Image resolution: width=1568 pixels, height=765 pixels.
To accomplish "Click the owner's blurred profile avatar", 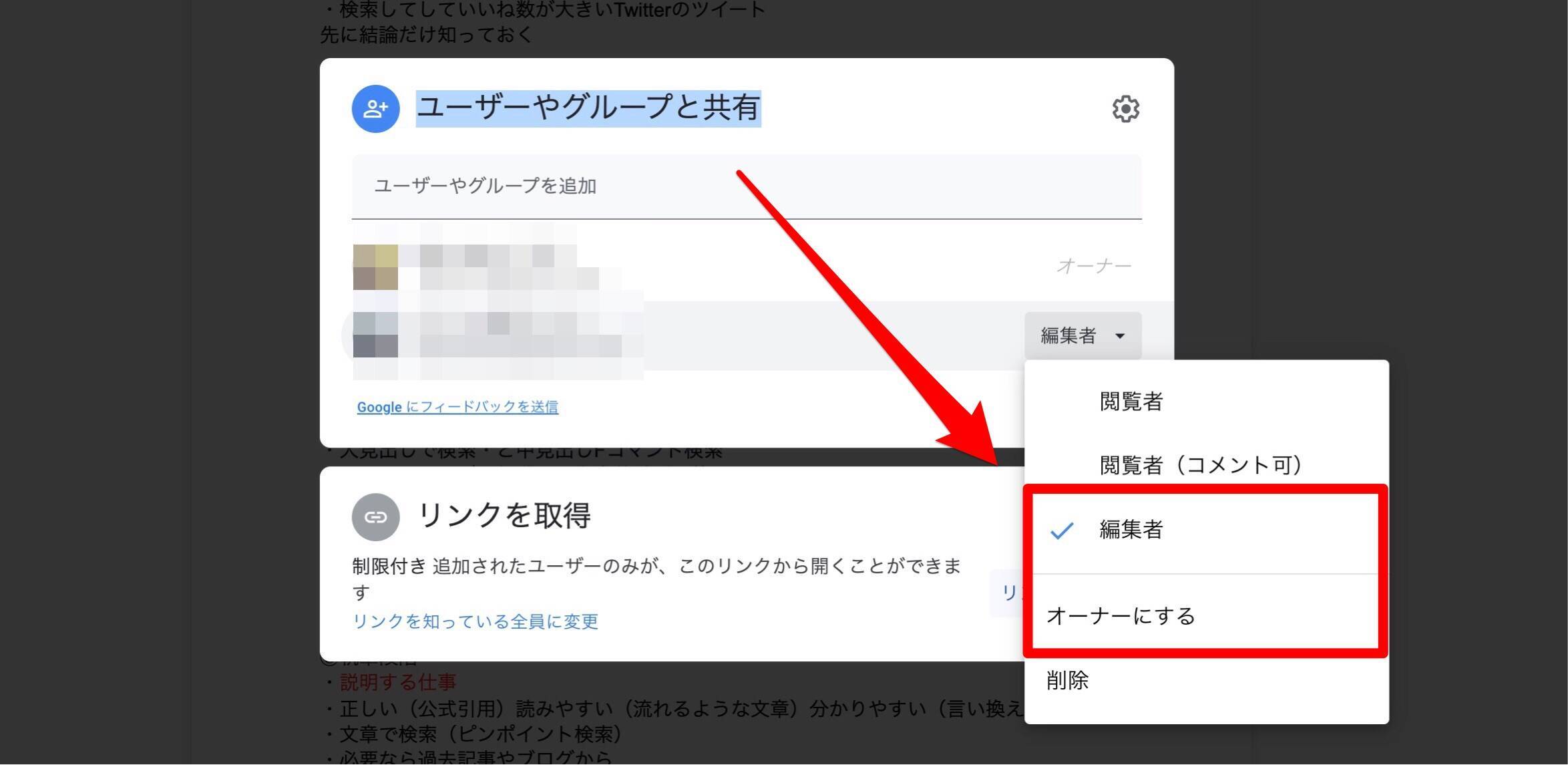I will pyautogui.click(x=375, y=267).
